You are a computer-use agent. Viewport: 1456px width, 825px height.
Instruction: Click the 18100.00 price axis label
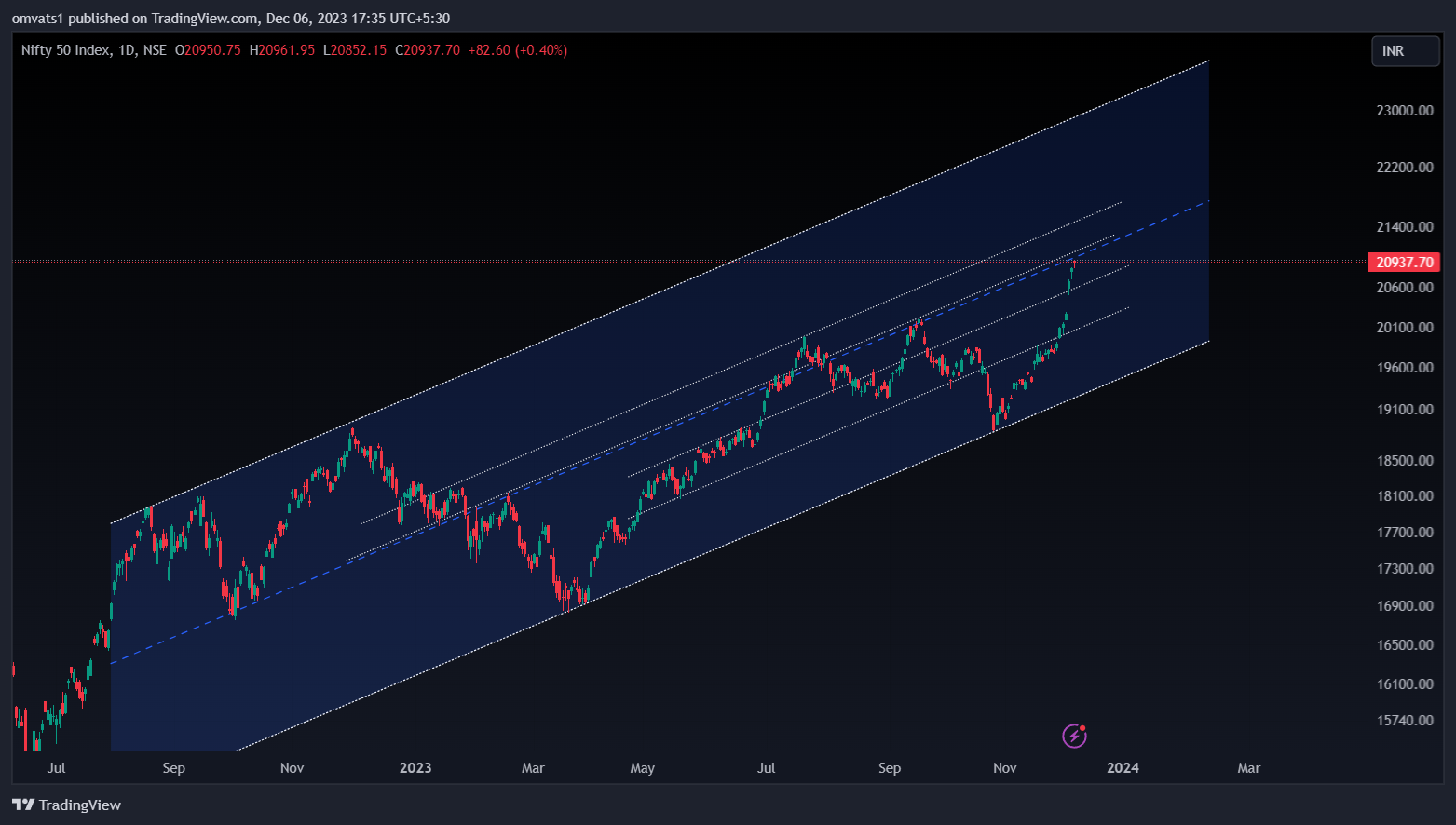coord(1405,495)
